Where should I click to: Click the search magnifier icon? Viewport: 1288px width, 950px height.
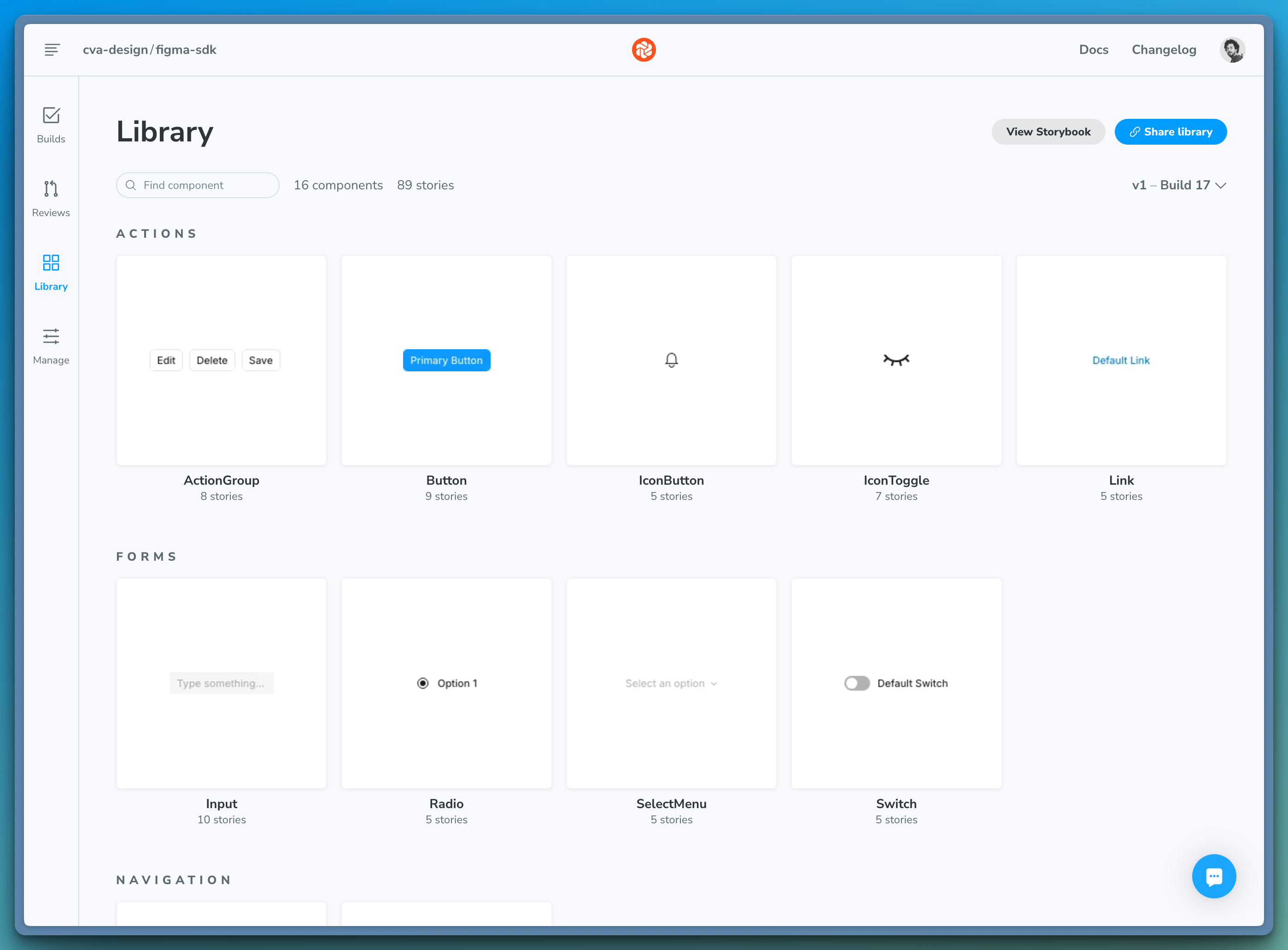(131, 185)
